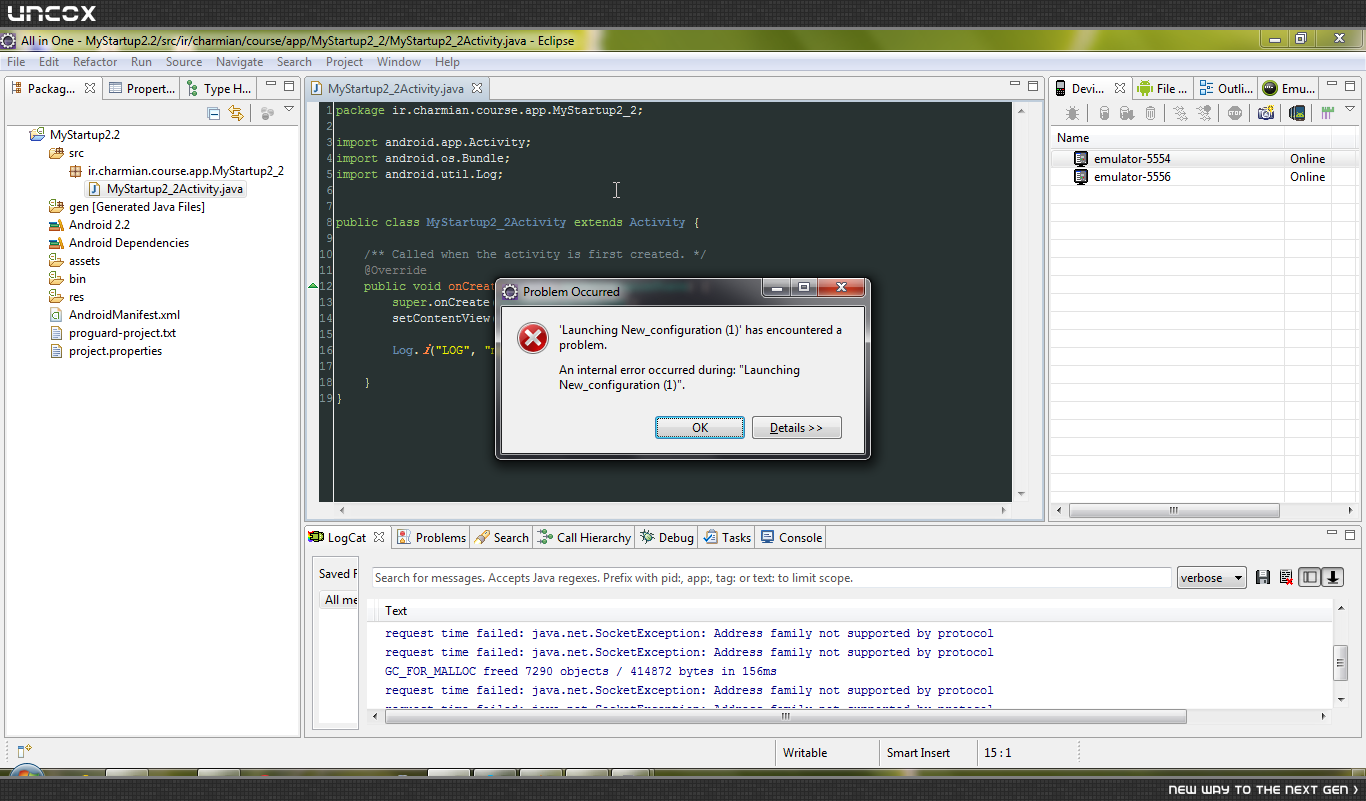Click Collapse All icon in Package Explorer

214,113
